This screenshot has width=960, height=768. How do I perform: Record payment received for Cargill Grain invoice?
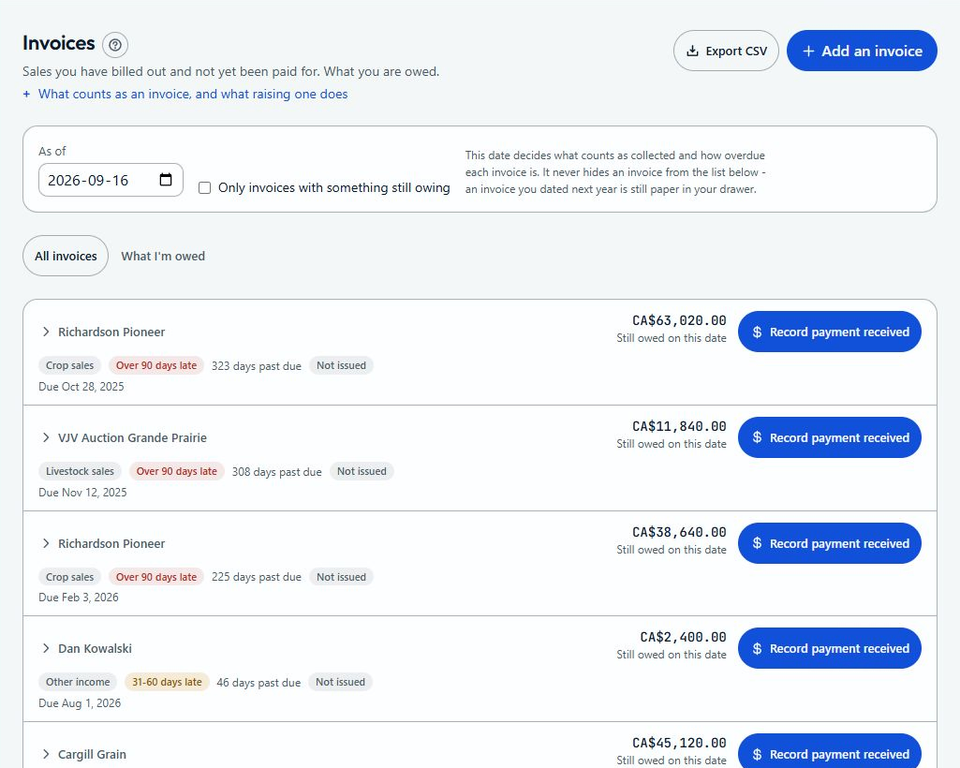tap(830, 751)
